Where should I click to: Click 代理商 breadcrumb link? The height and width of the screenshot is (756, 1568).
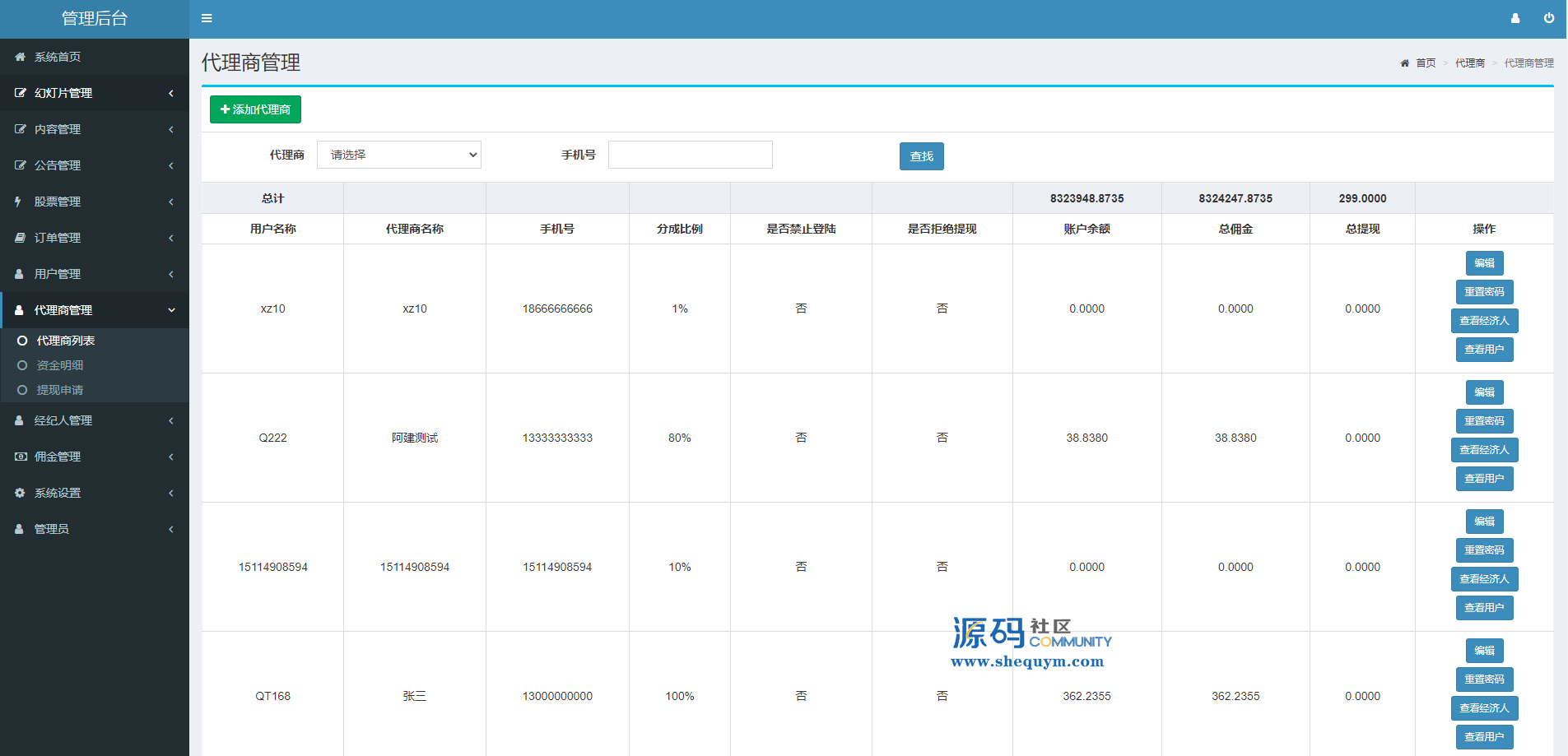click(x=1470, y=63)
